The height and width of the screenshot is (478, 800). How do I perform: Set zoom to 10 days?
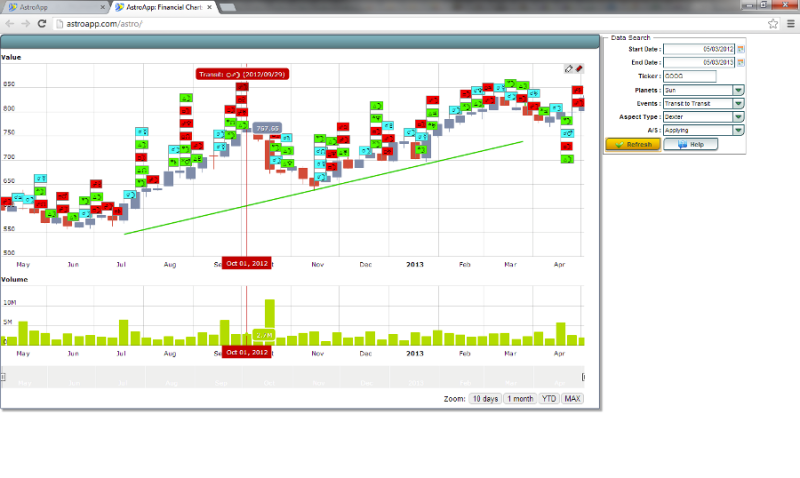(x=484, y=399)
